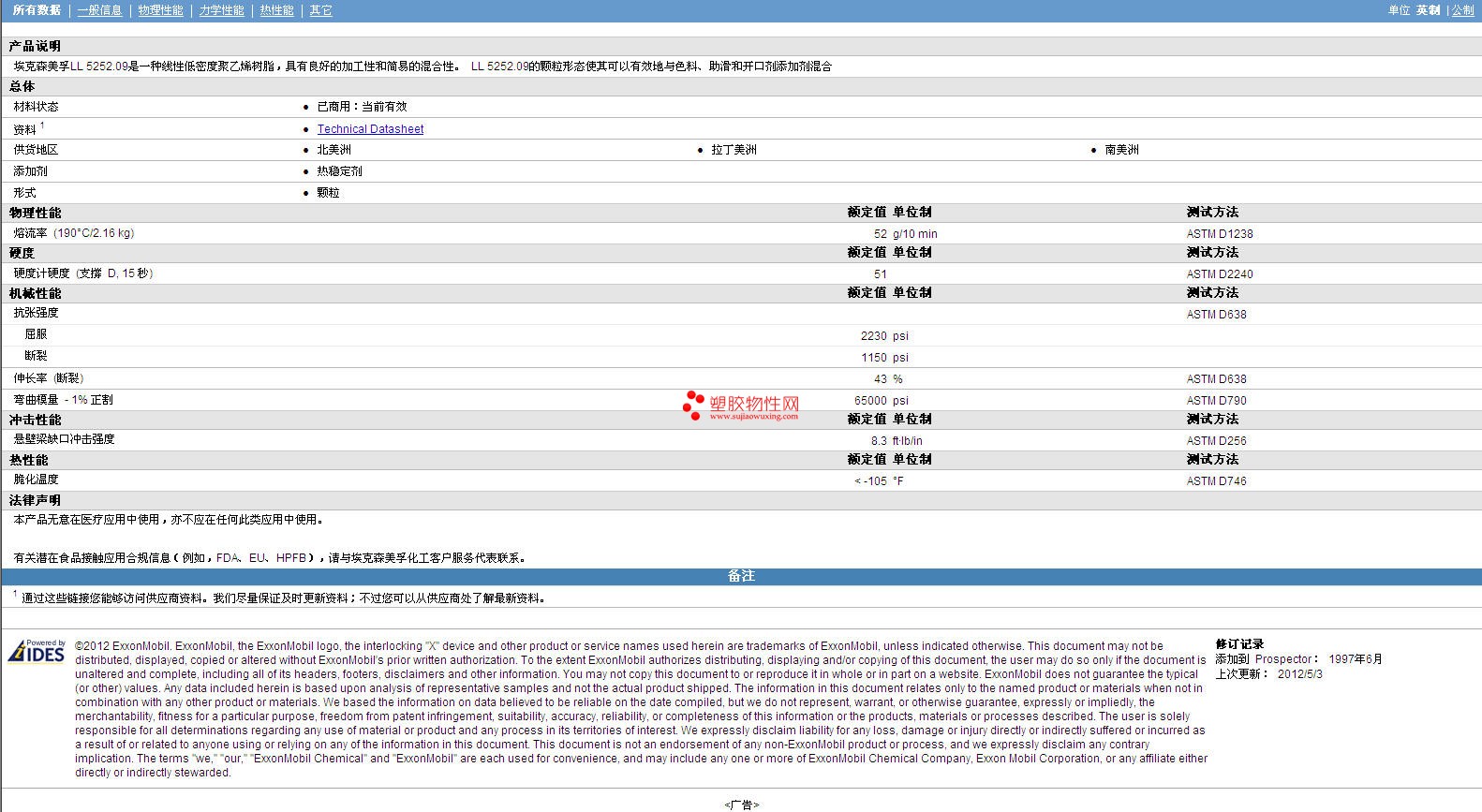
Task: Click the ASTM D746 test method
Action: click(1217, 481)
